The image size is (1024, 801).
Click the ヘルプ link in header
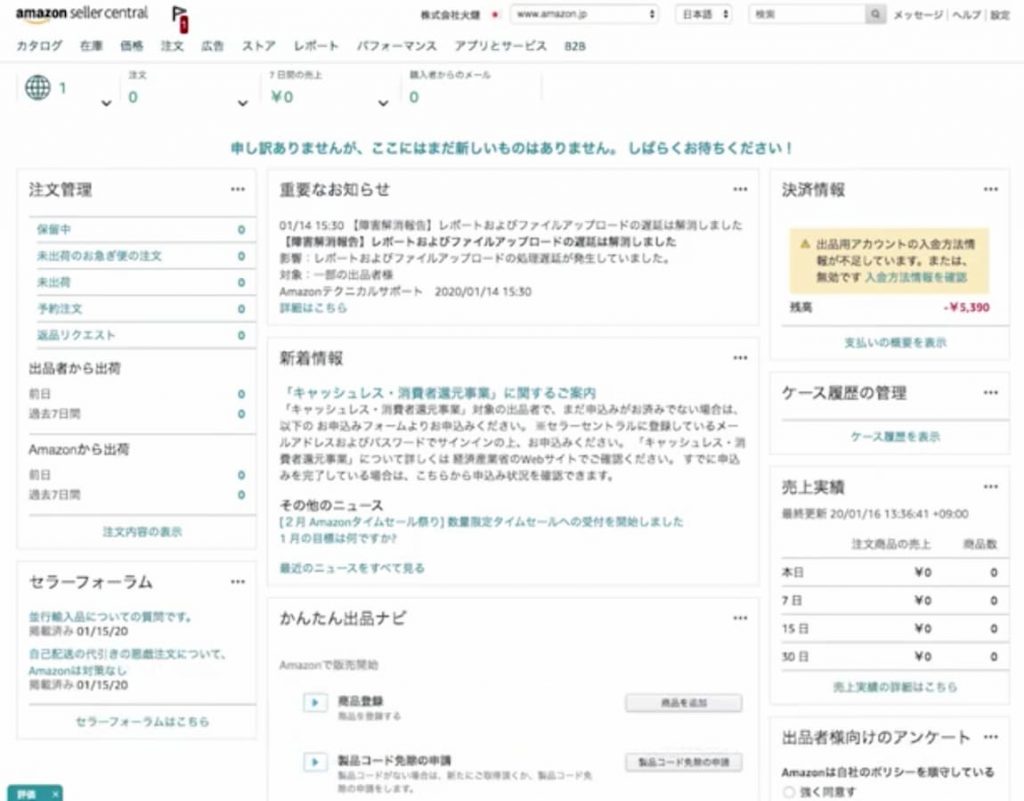(x=967, y=14)
